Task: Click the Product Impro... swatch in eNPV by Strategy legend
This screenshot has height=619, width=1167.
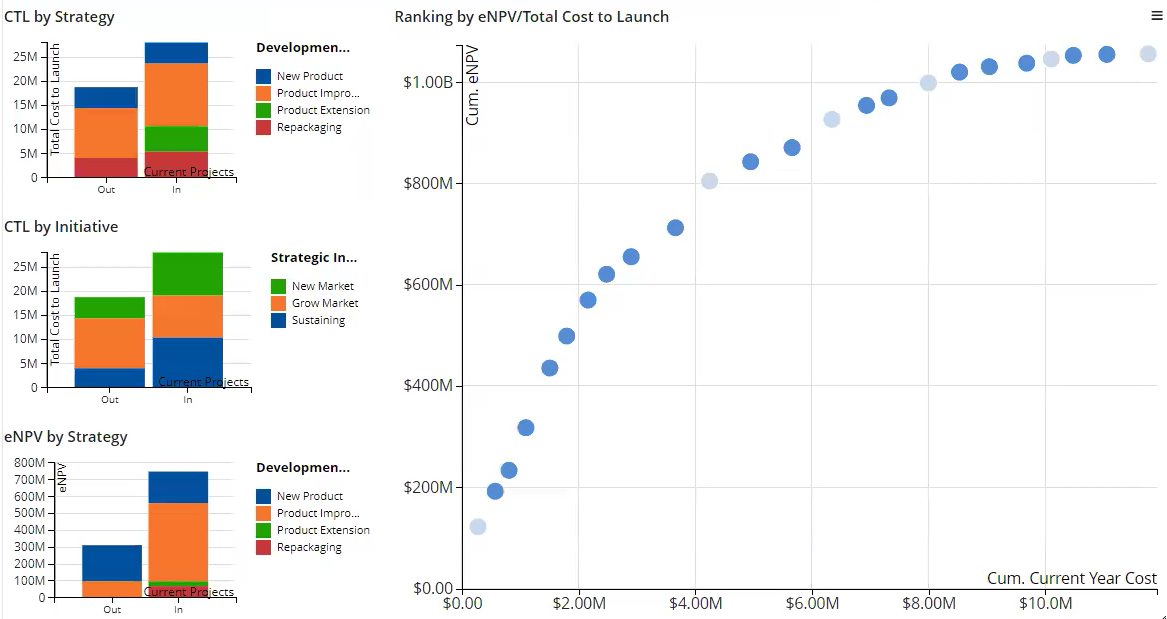Action: click(263, 513)
